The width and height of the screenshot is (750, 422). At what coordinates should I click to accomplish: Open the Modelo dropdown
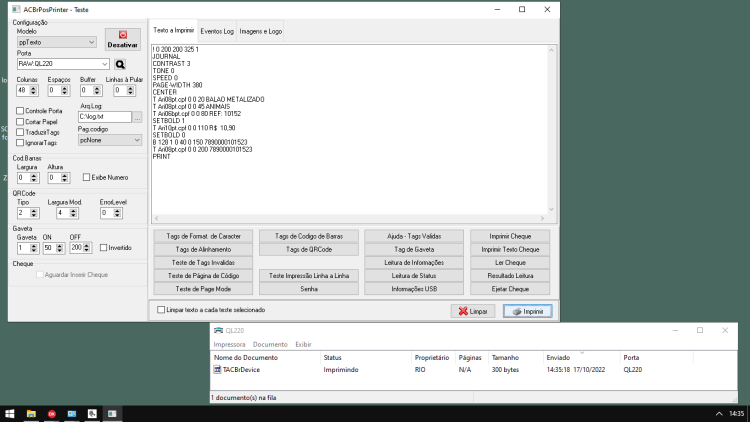coord(56,42)
